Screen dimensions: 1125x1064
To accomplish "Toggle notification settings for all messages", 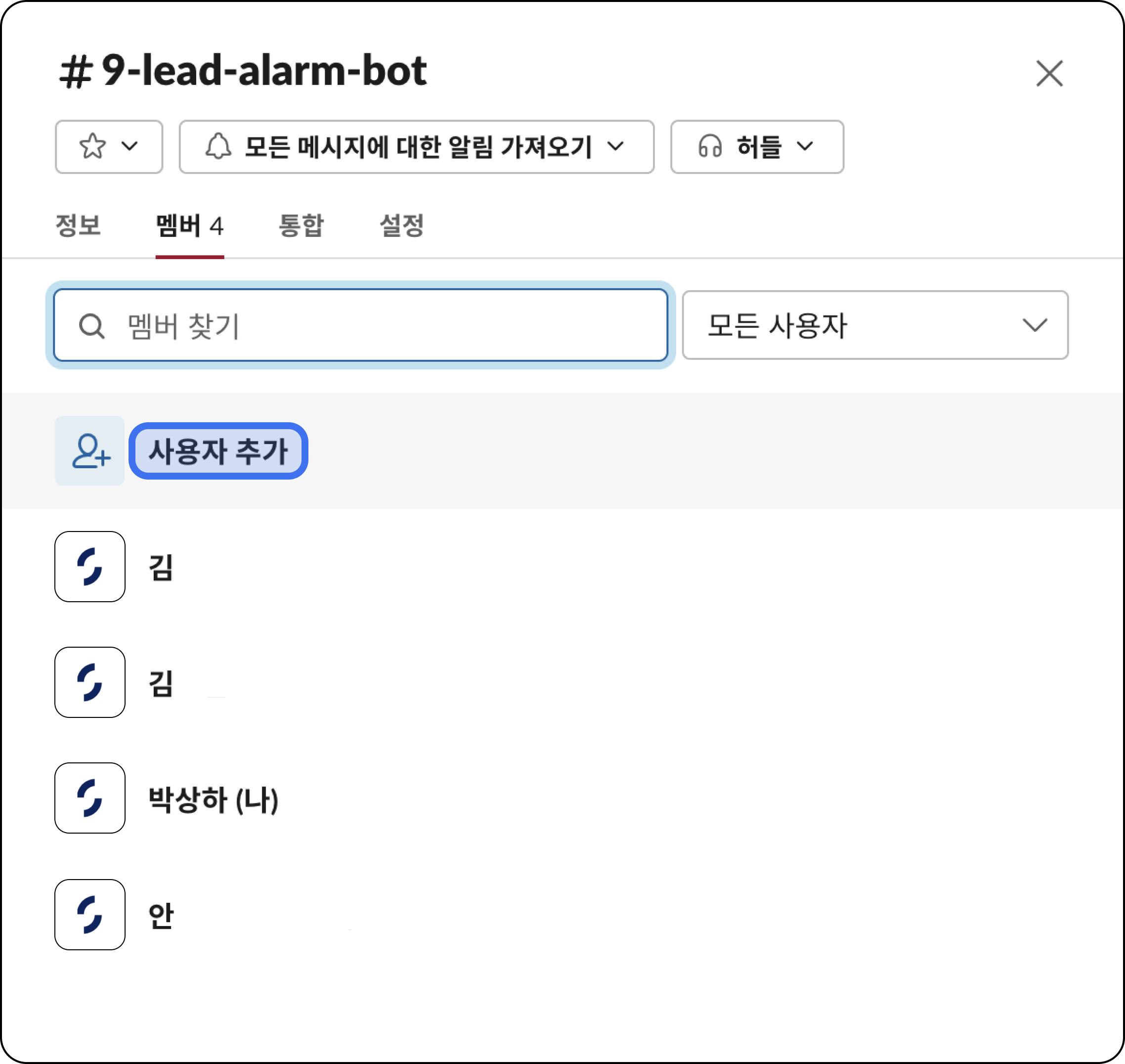I will tap(416, 147).
